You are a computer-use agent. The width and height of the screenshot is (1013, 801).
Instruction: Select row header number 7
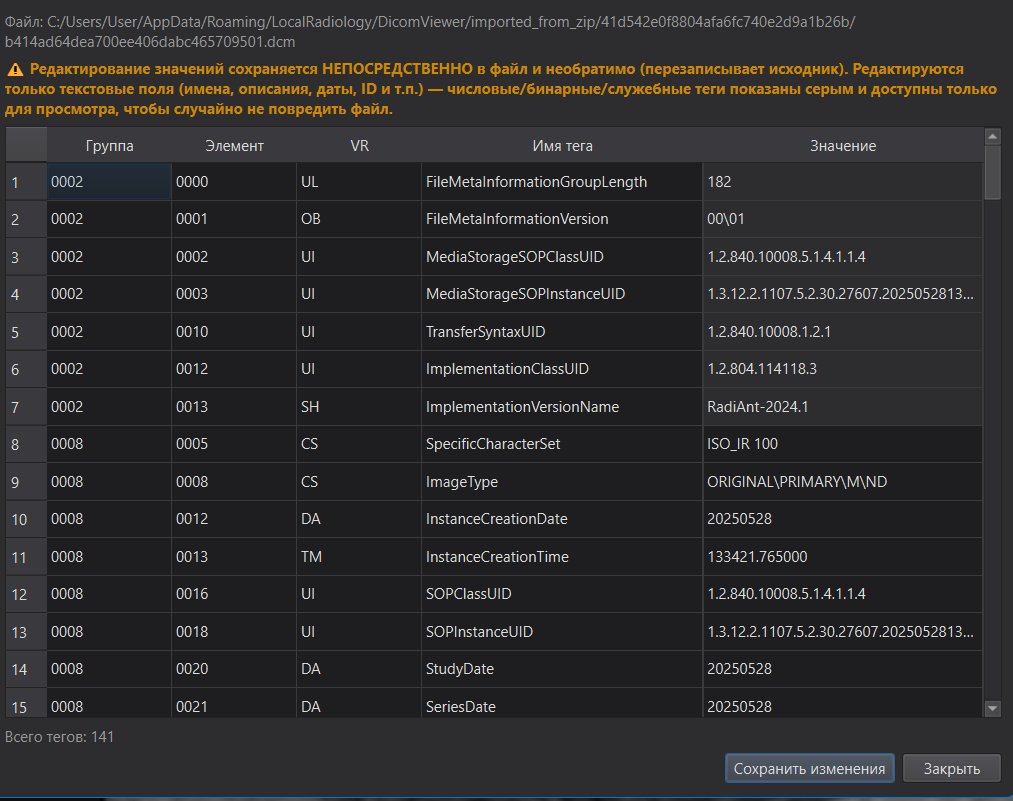point(26,407)
